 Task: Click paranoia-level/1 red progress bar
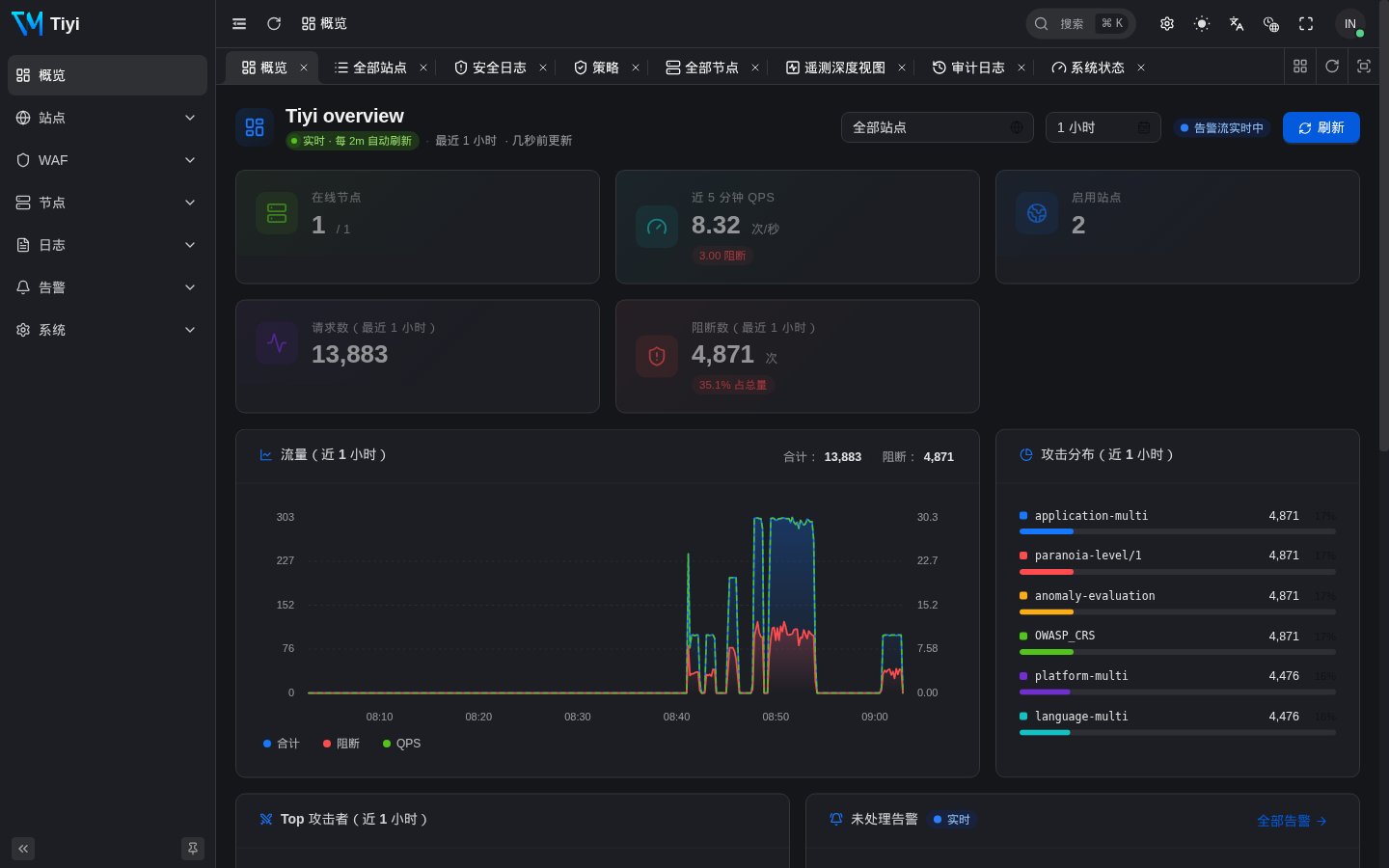coord(1178,572)
